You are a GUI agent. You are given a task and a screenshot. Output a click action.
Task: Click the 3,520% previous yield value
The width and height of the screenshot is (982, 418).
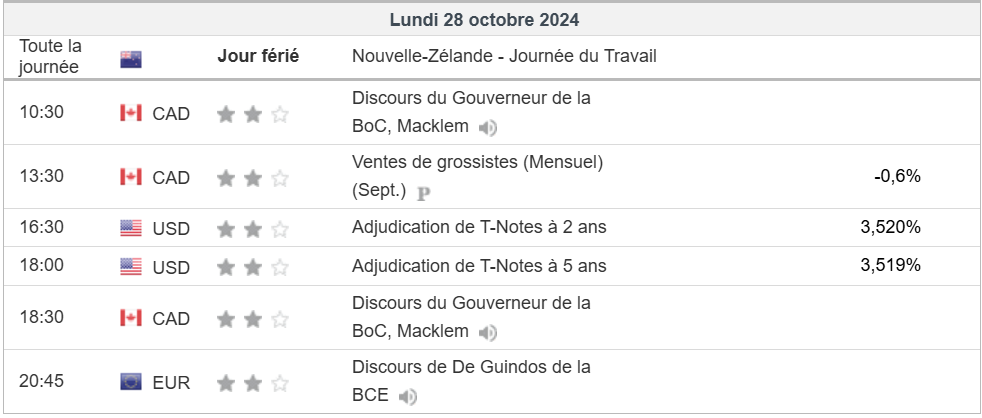891,227
